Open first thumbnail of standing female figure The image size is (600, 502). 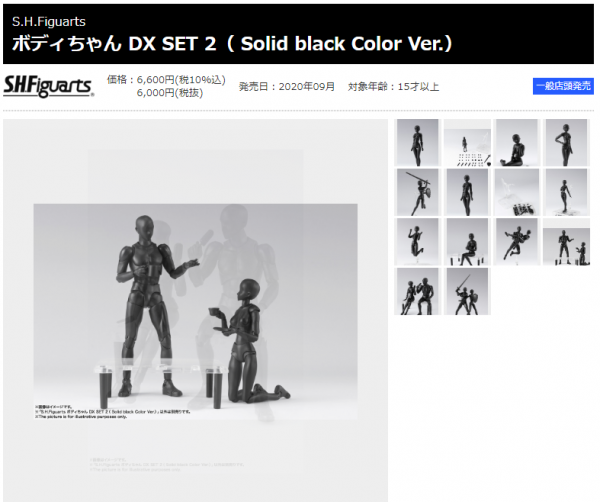[417, 142]
